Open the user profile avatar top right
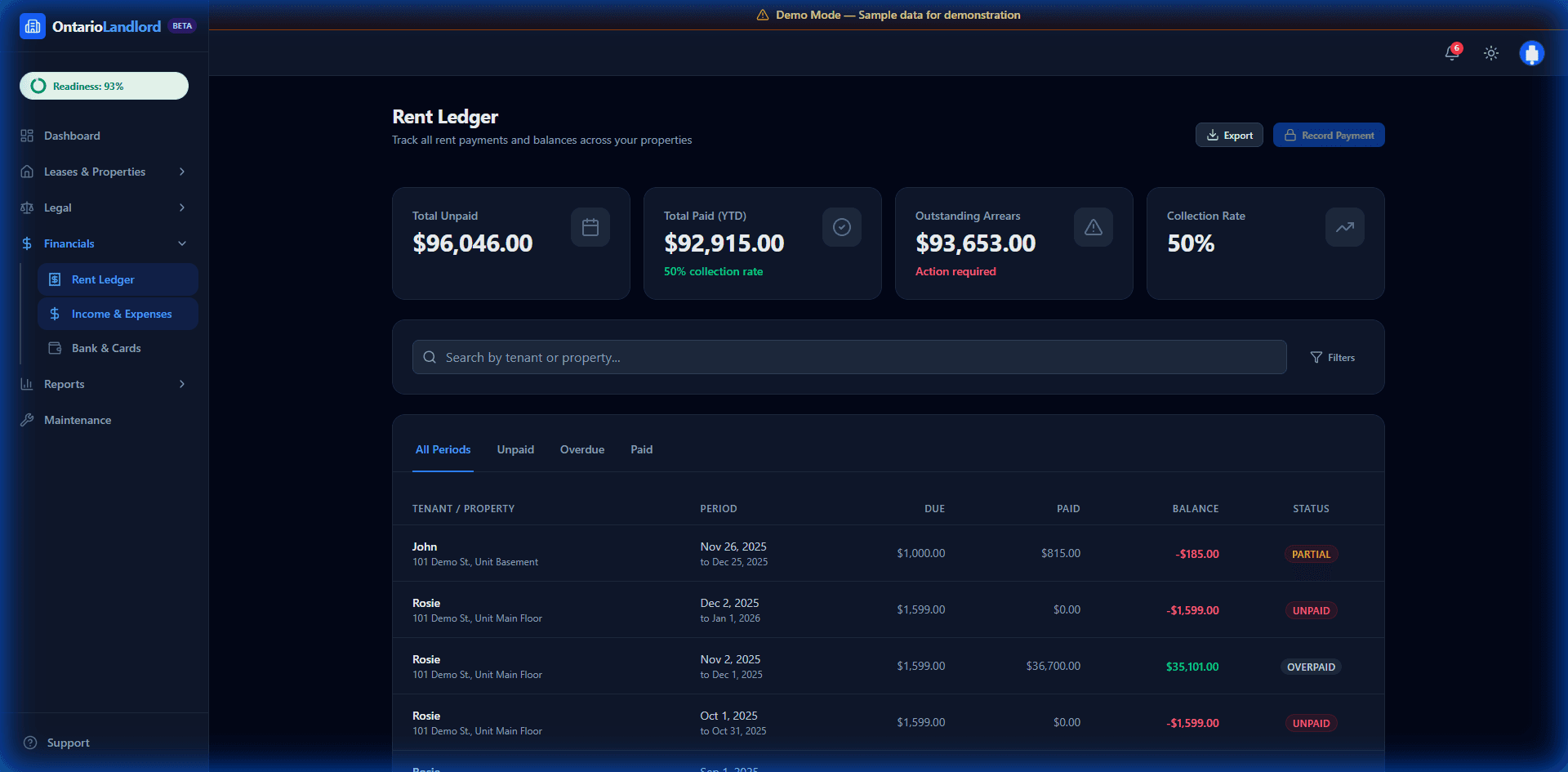This screenshot has height=772, width=1568. pos(1532,53)
